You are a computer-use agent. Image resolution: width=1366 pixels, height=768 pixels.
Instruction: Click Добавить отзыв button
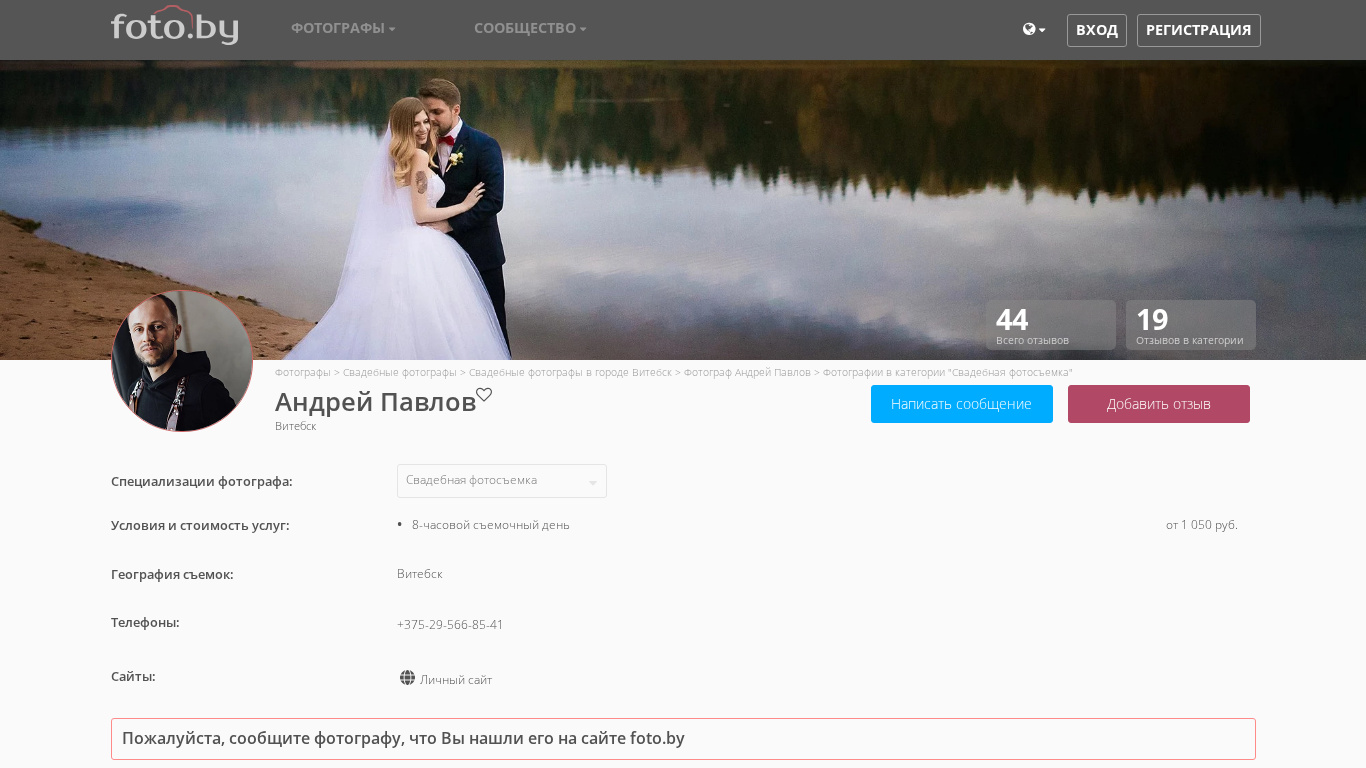[x=1159, y=404]
